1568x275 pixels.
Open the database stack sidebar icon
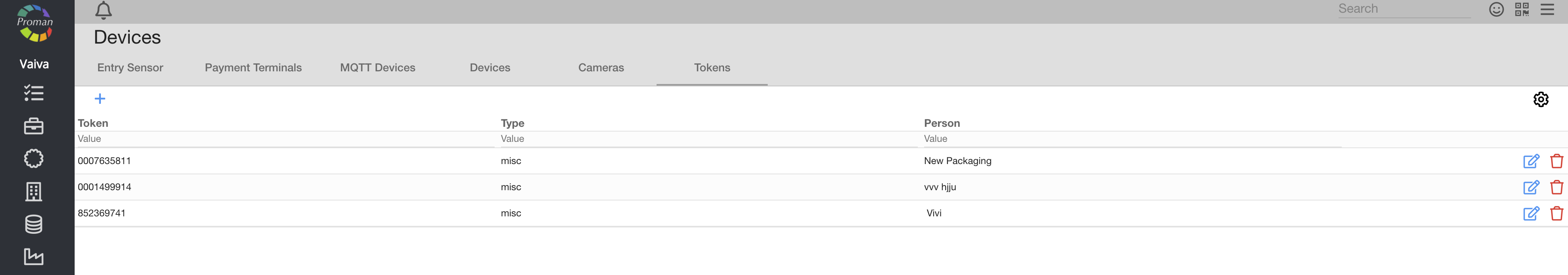coord(33,224)
